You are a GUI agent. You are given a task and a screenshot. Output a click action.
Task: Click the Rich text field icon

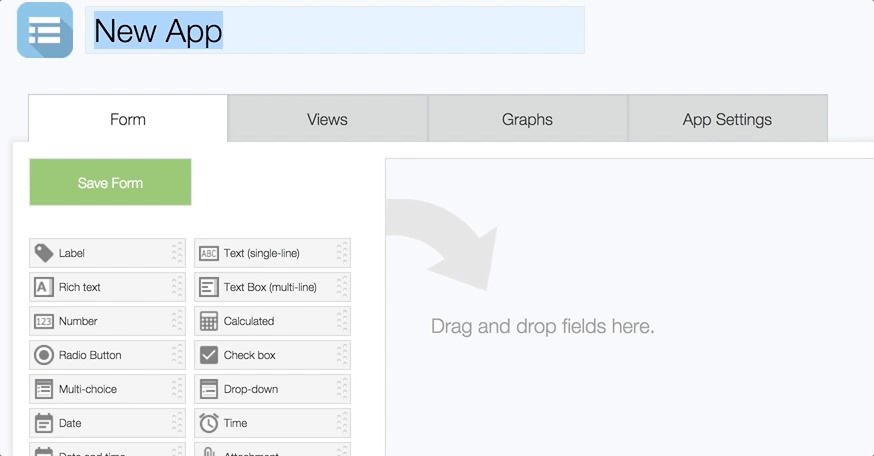click(x=44, y=287)
